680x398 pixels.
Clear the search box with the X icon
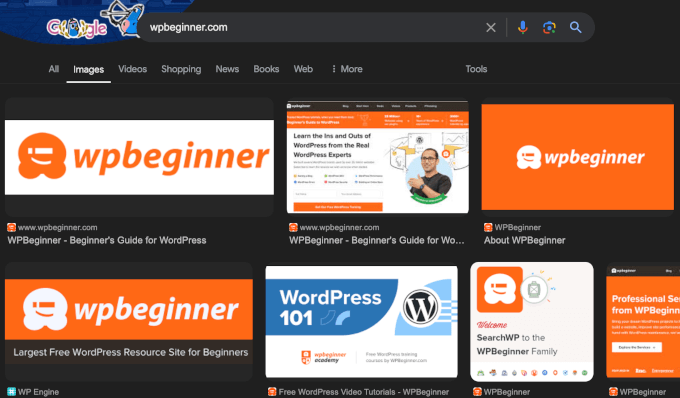(x=491, y=27)
